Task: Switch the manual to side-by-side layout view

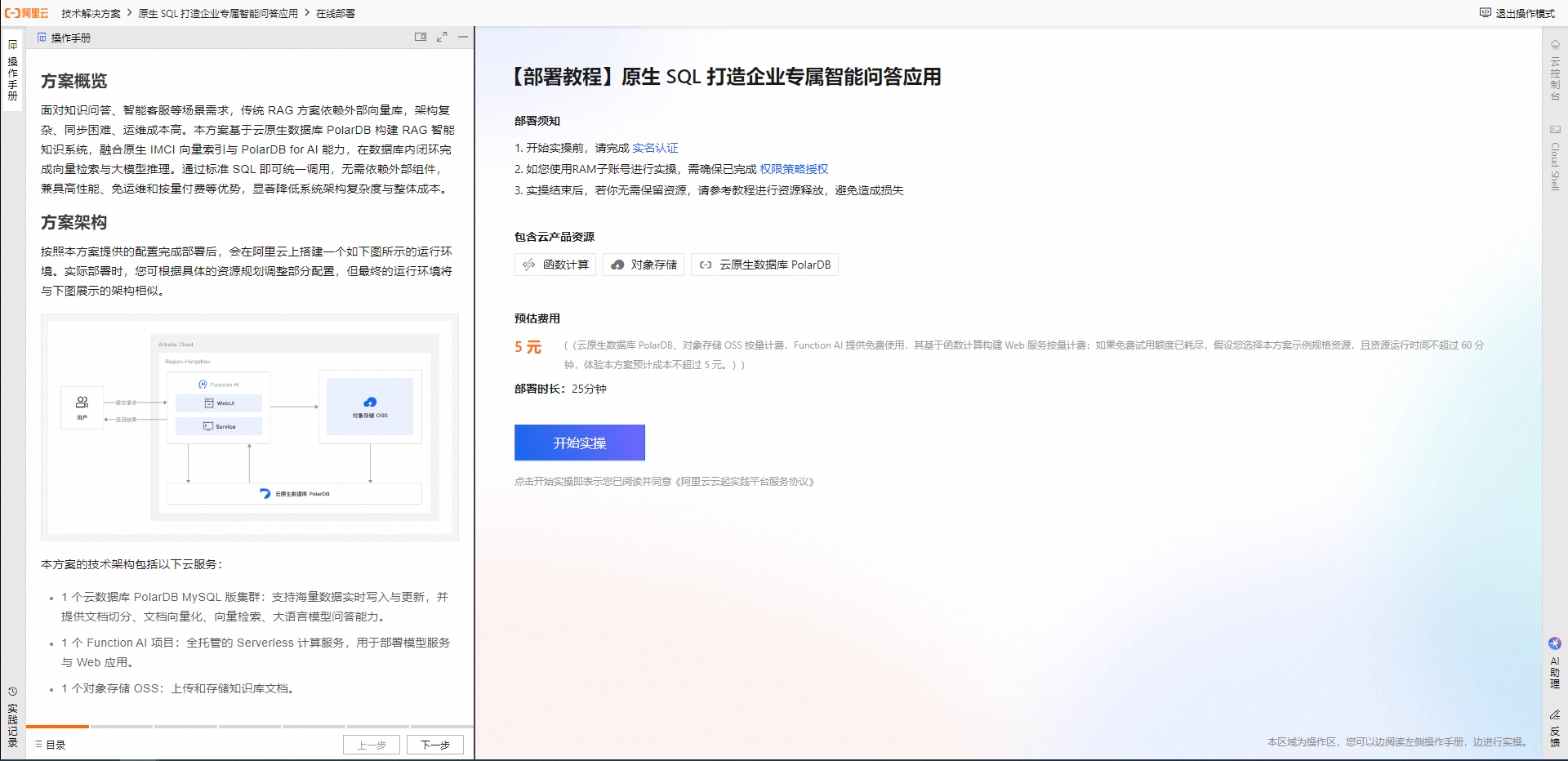Action: [x=421, y=37]
